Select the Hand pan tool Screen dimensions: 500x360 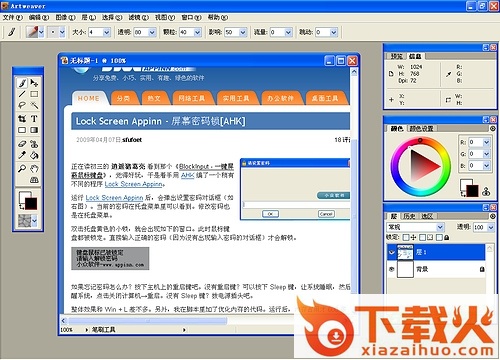(x=34, y=168)
